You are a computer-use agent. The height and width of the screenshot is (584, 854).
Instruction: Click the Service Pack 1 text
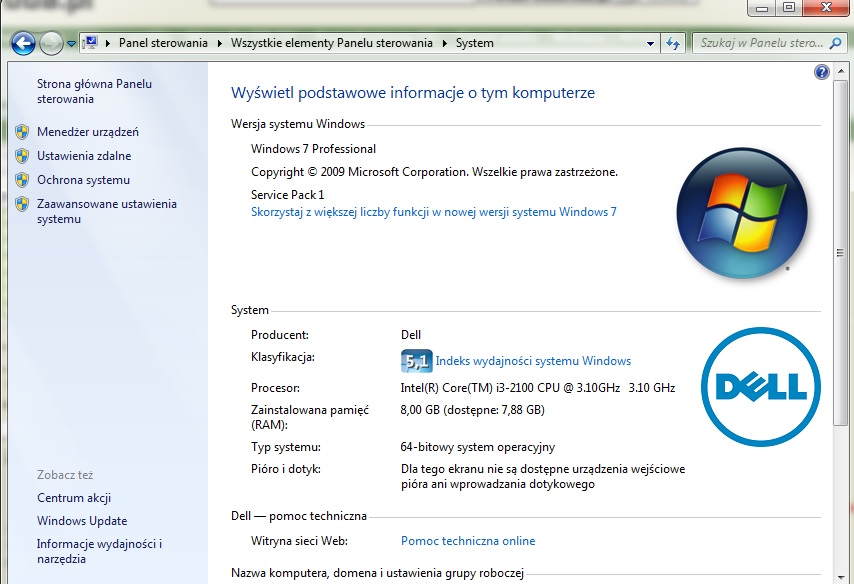pos(288,194)
